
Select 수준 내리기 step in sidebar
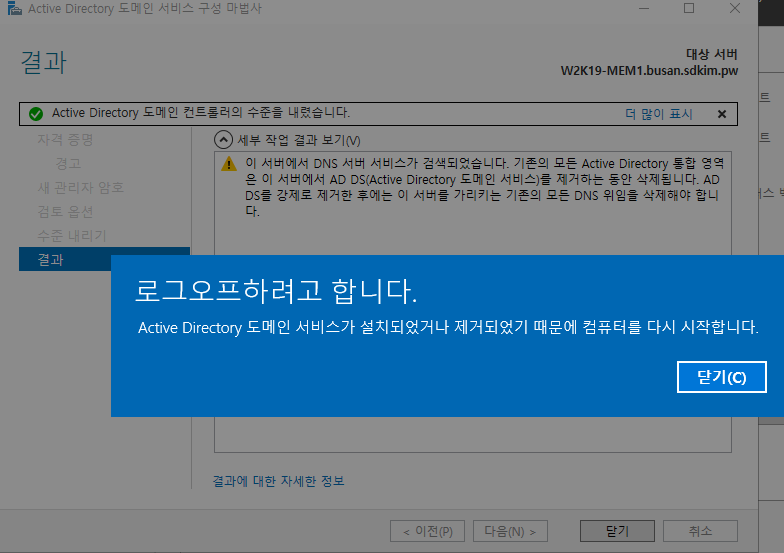[72, 236]
